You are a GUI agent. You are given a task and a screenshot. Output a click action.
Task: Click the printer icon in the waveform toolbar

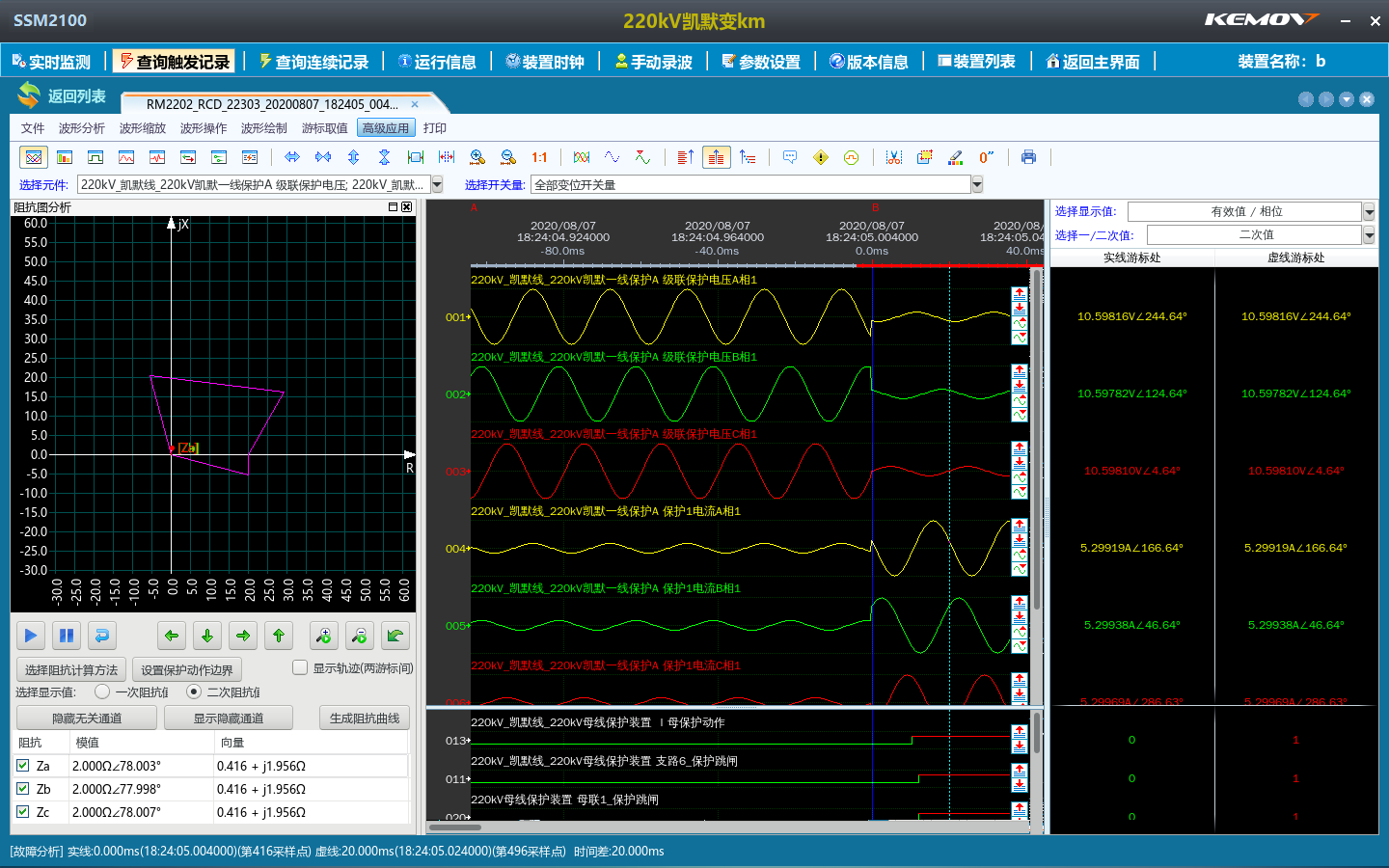click(1028, 157)
